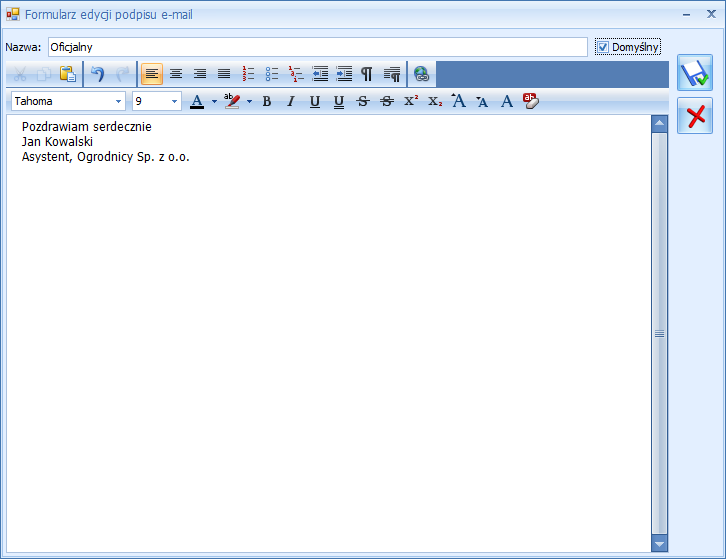Open the font dialog letter A icon
The height and width of the screenshot is (559, 726).
point(507,101)
